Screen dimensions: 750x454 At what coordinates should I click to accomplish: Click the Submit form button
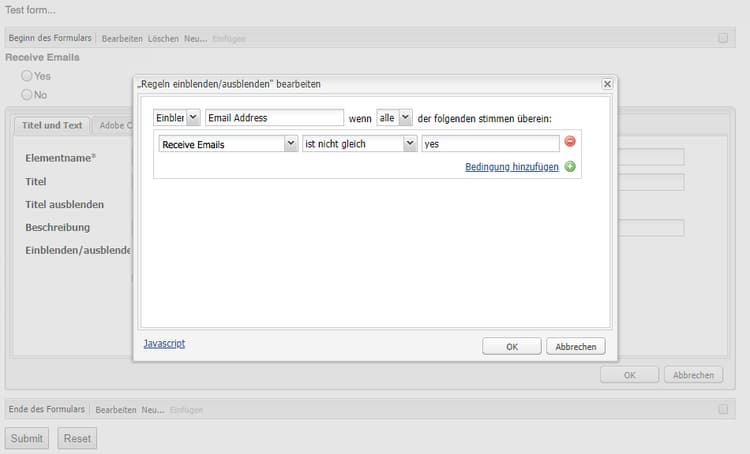[x=27, y=438]
